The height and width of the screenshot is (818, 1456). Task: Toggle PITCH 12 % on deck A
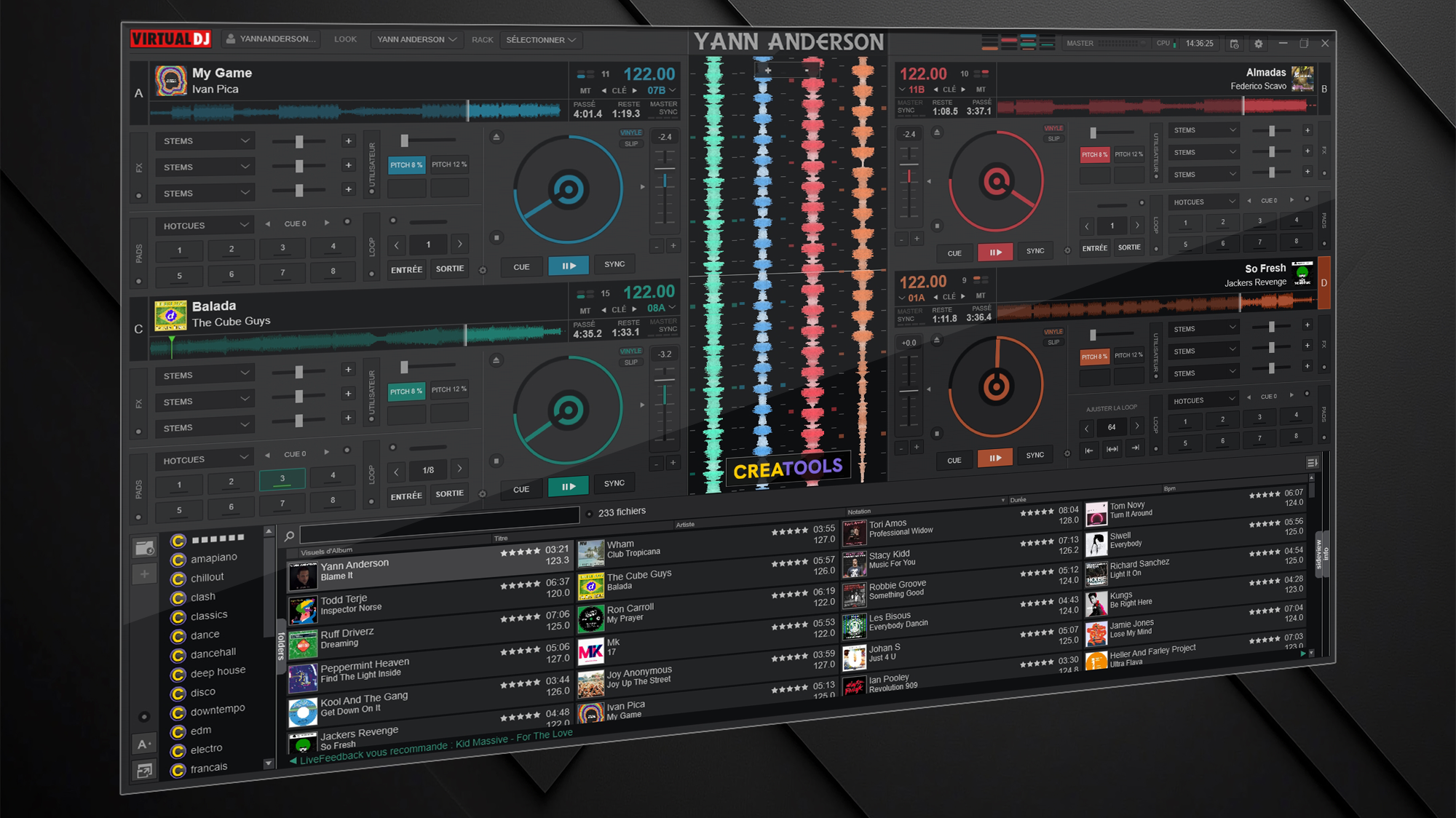point(449,164)
